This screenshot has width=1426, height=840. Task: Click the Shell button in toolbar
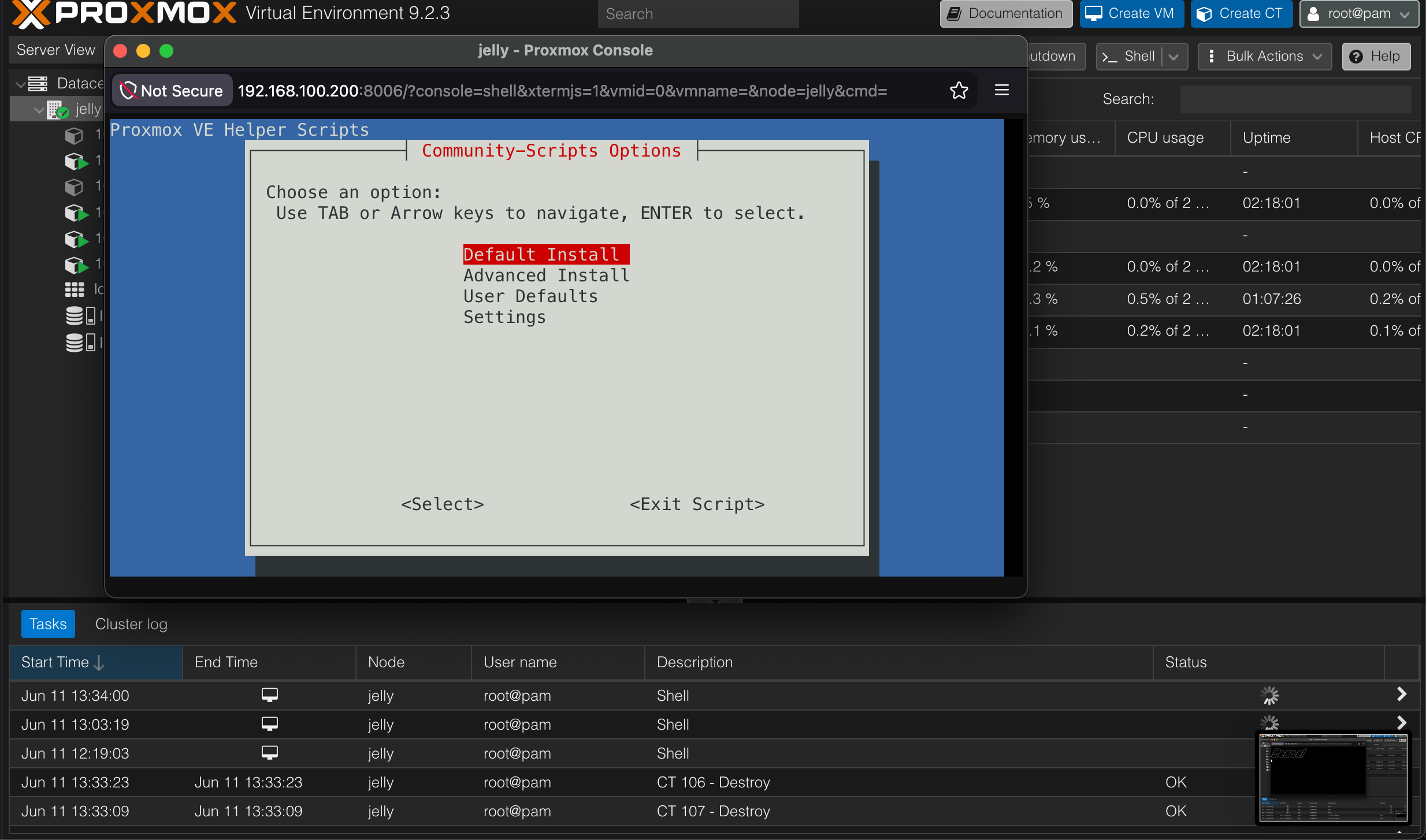[x=1128, y=56]
